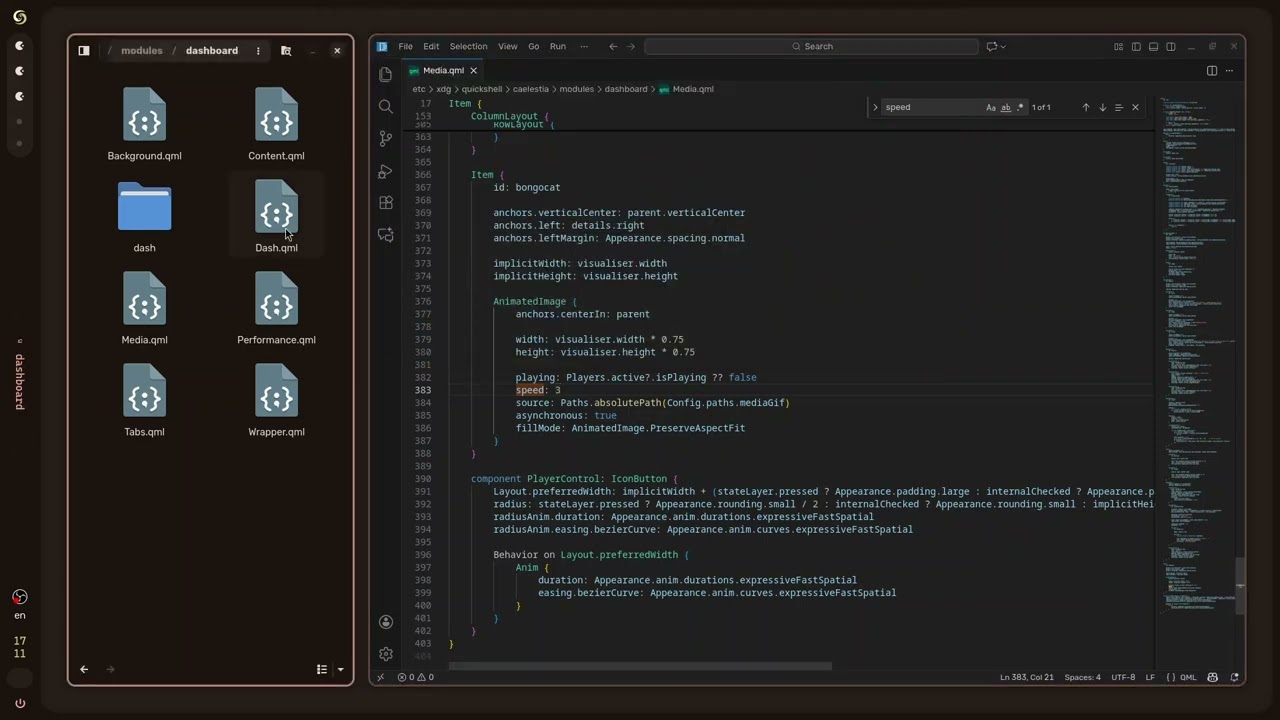Open the Manage gear in the activity bar

[x=386, y=653]
